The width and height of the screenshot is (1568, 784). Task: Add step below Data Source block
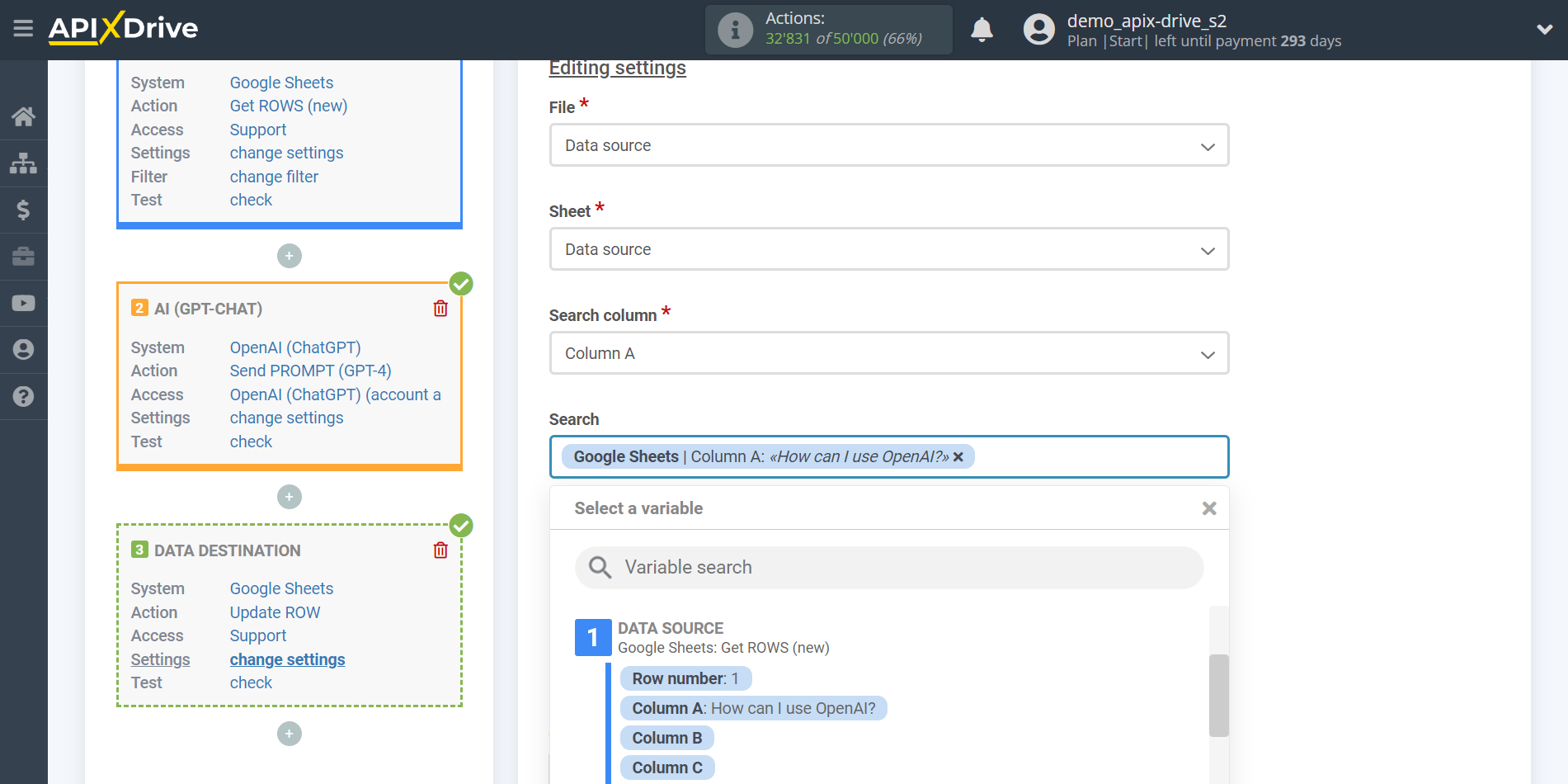tap(290, 256)
